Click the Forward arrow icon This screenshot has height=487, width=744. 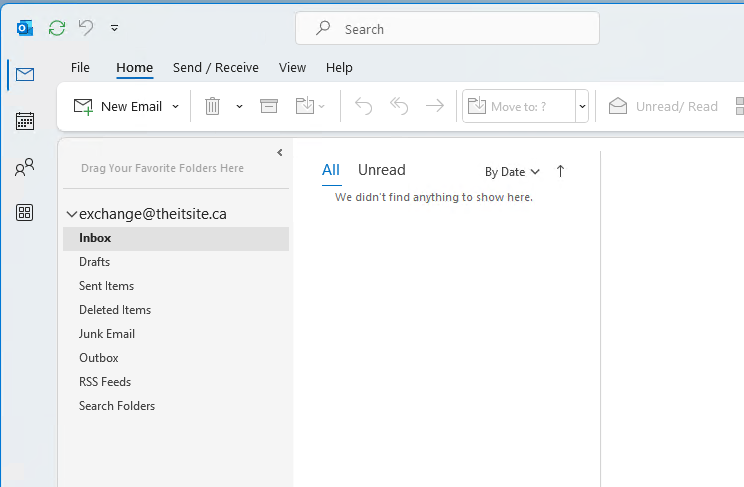435,106
